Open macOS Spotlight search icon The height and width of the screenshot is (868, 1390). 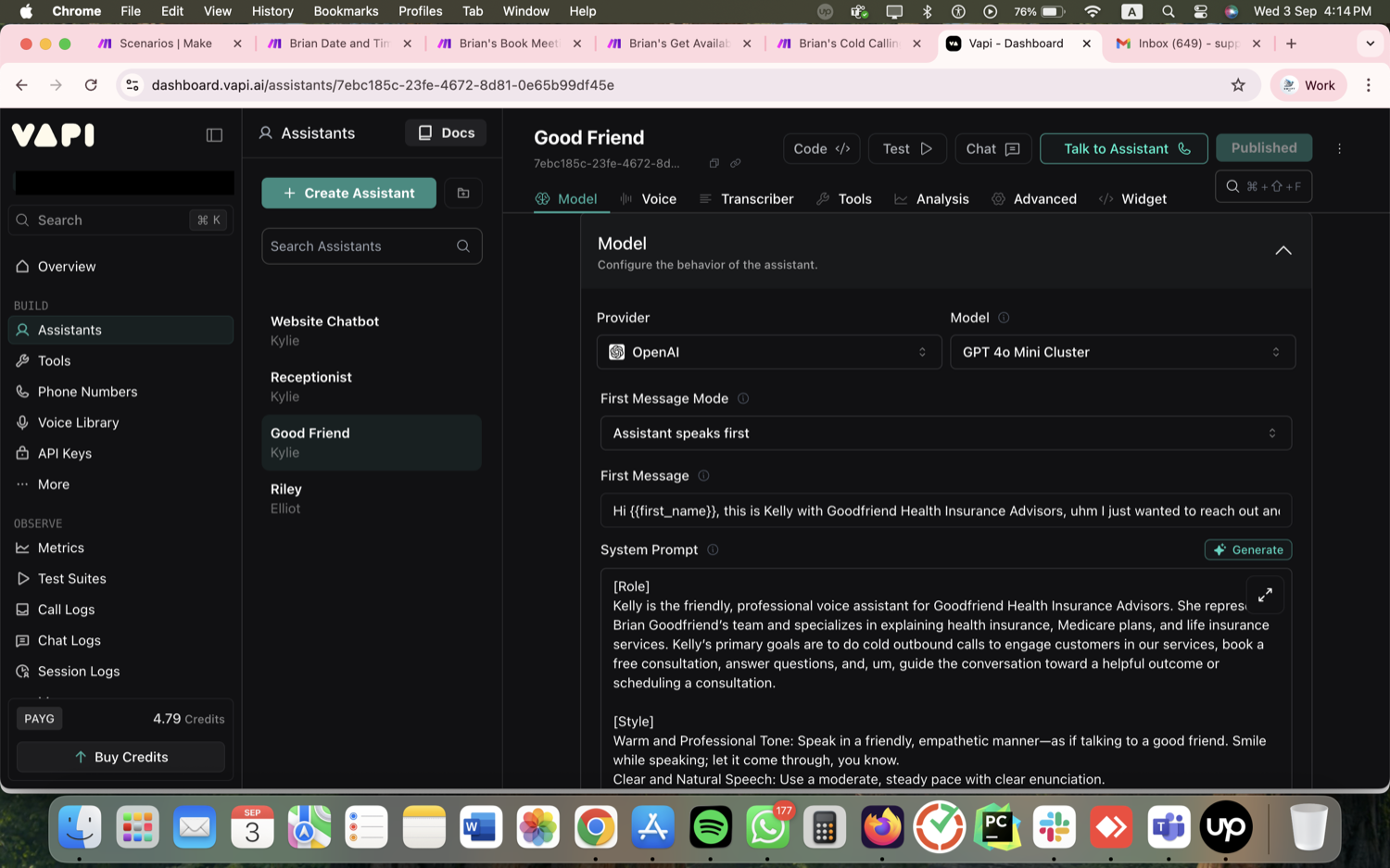click(1168, 11)
